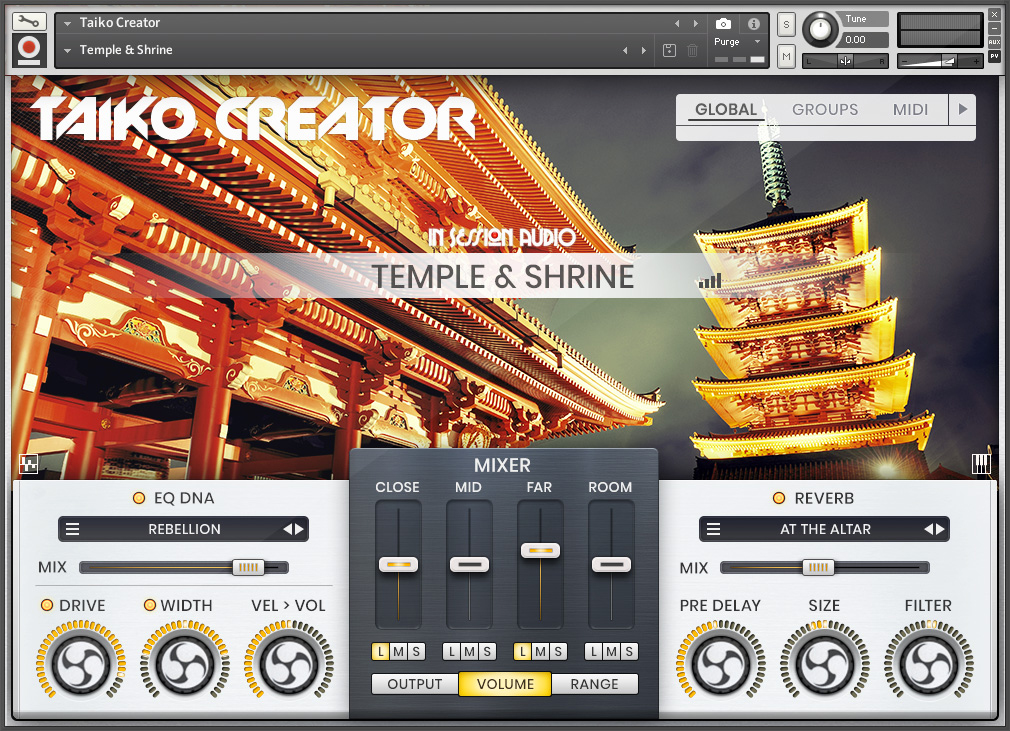Open the Purge dropdown menu
Viewport: 1010px width, 731px height.
(738, 42)
